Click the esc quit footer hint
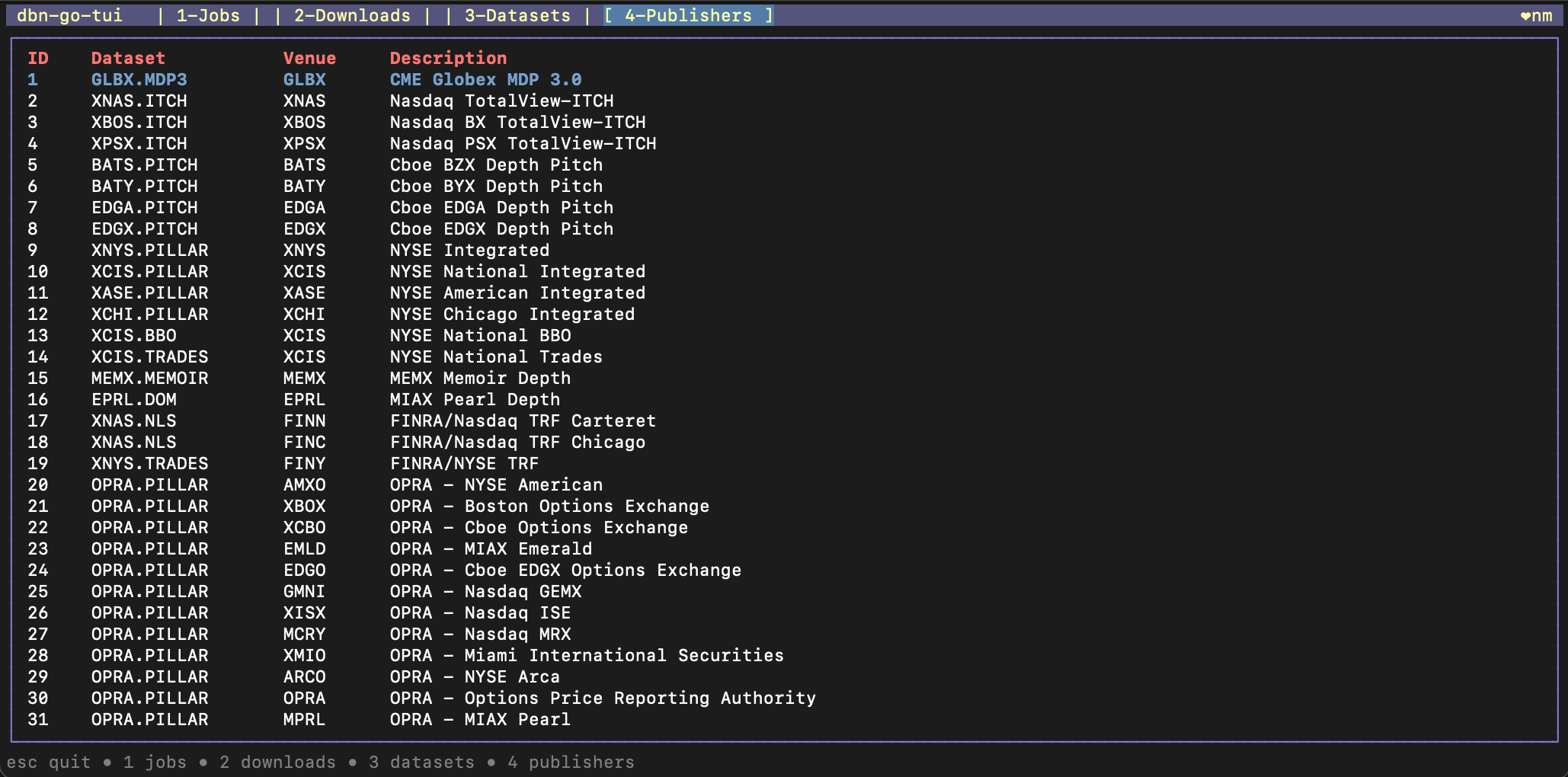Image resolution: width=1568 pixels, height=777 pixels. [48, 762]
